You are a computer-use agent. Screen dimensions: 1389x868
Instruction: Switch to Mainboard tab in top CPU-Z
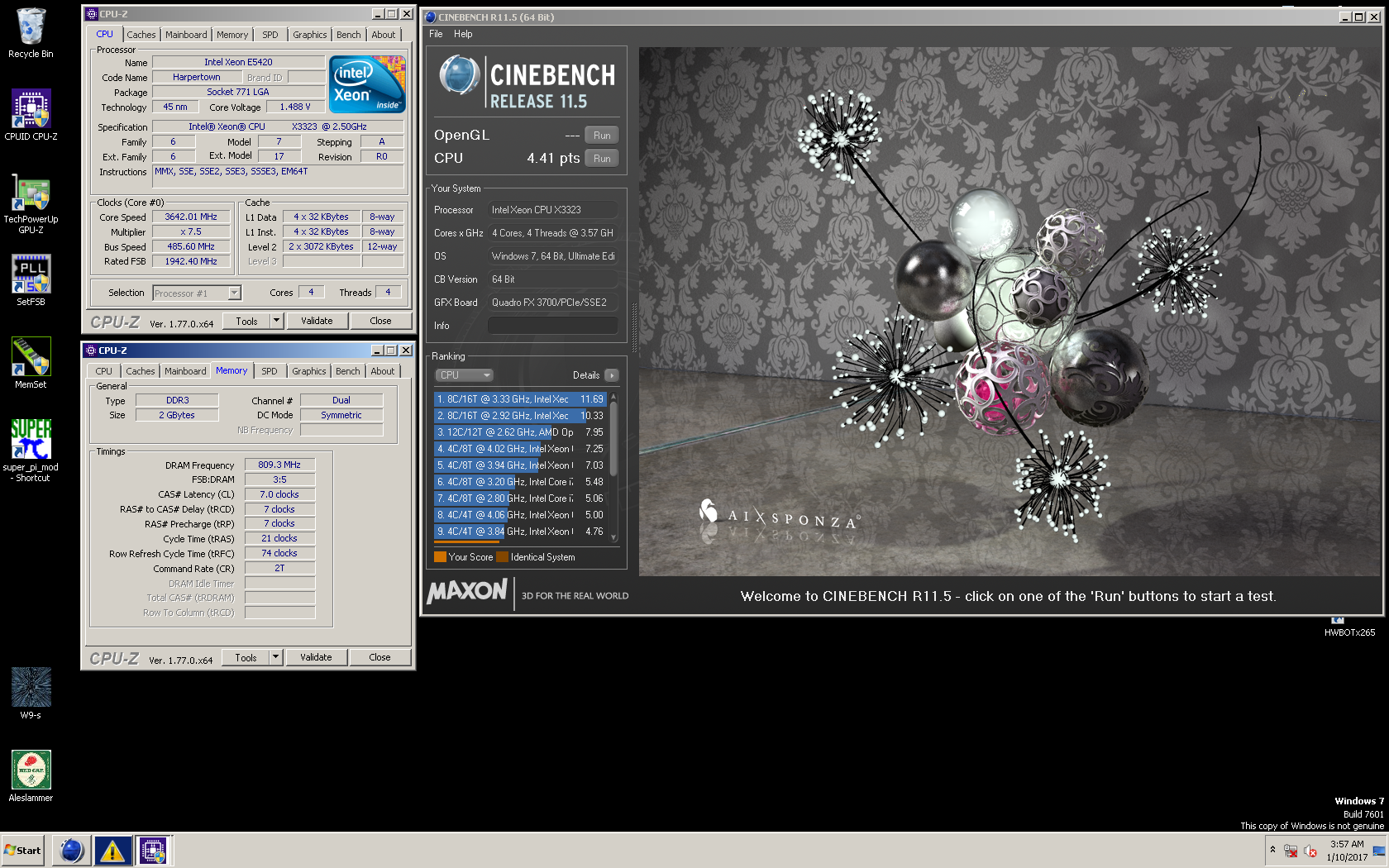pos(186,35)
